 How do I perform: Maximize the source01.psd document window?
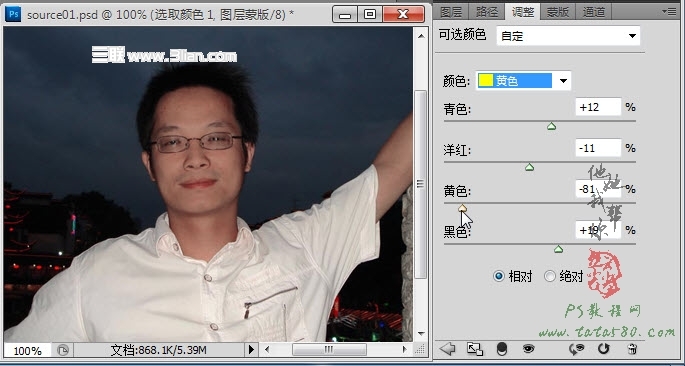coord(370,15)
